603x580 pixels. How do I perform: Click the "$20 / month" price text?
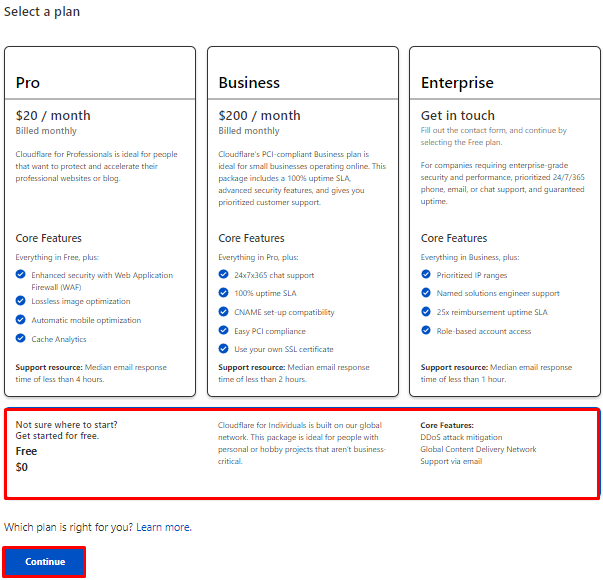tap(53, 115)
